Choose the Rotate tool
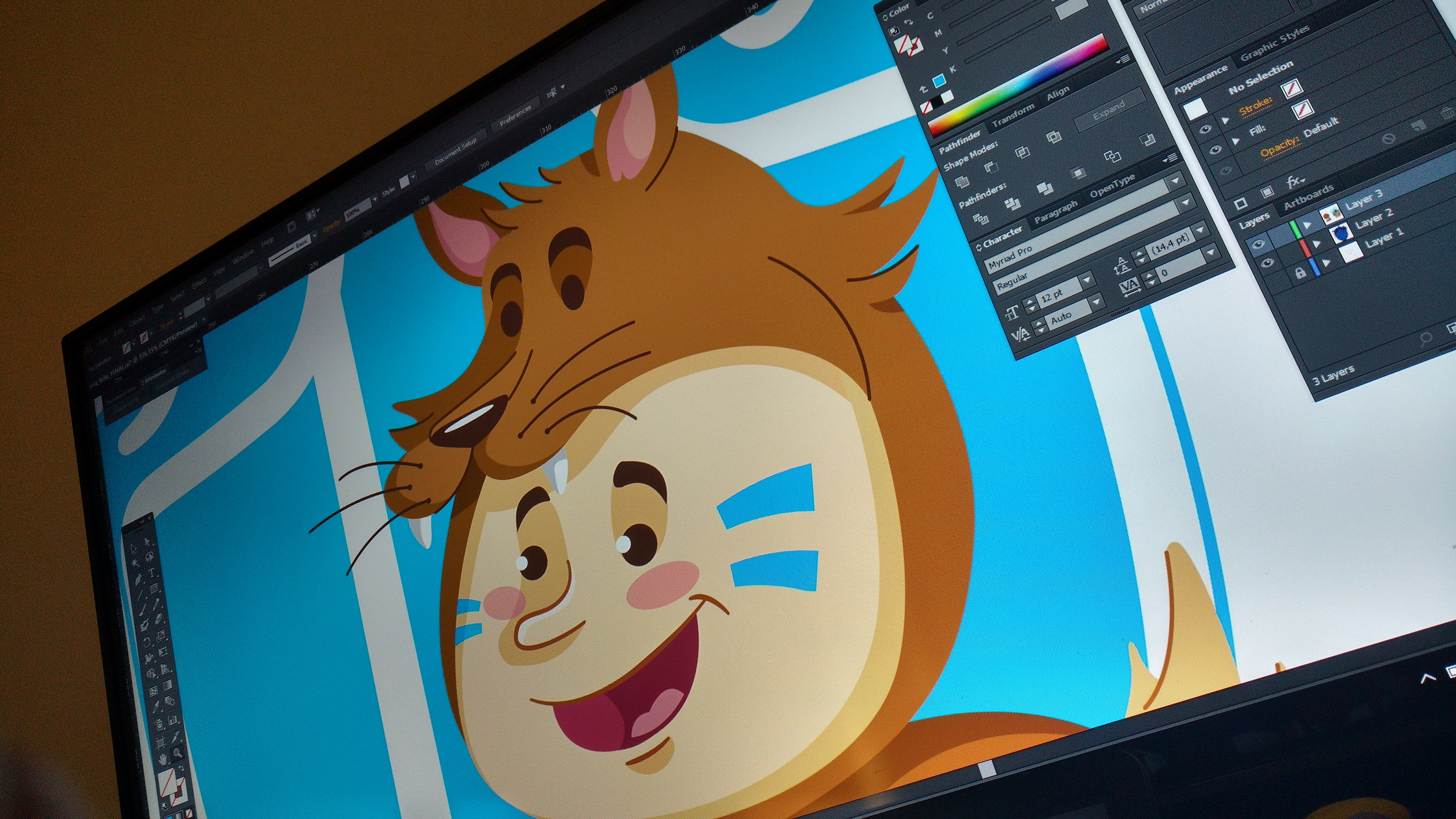Screen dimensions: 1456x819 point(147,643)
